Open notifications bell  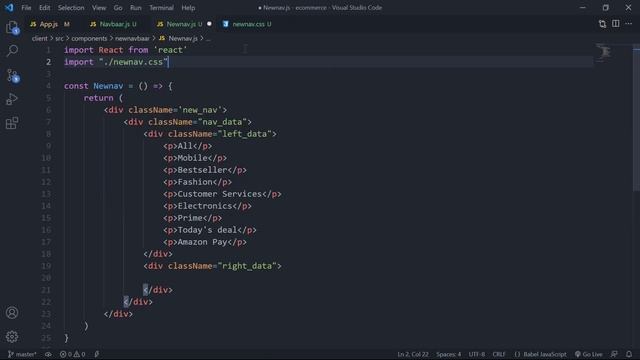(629, 354)
